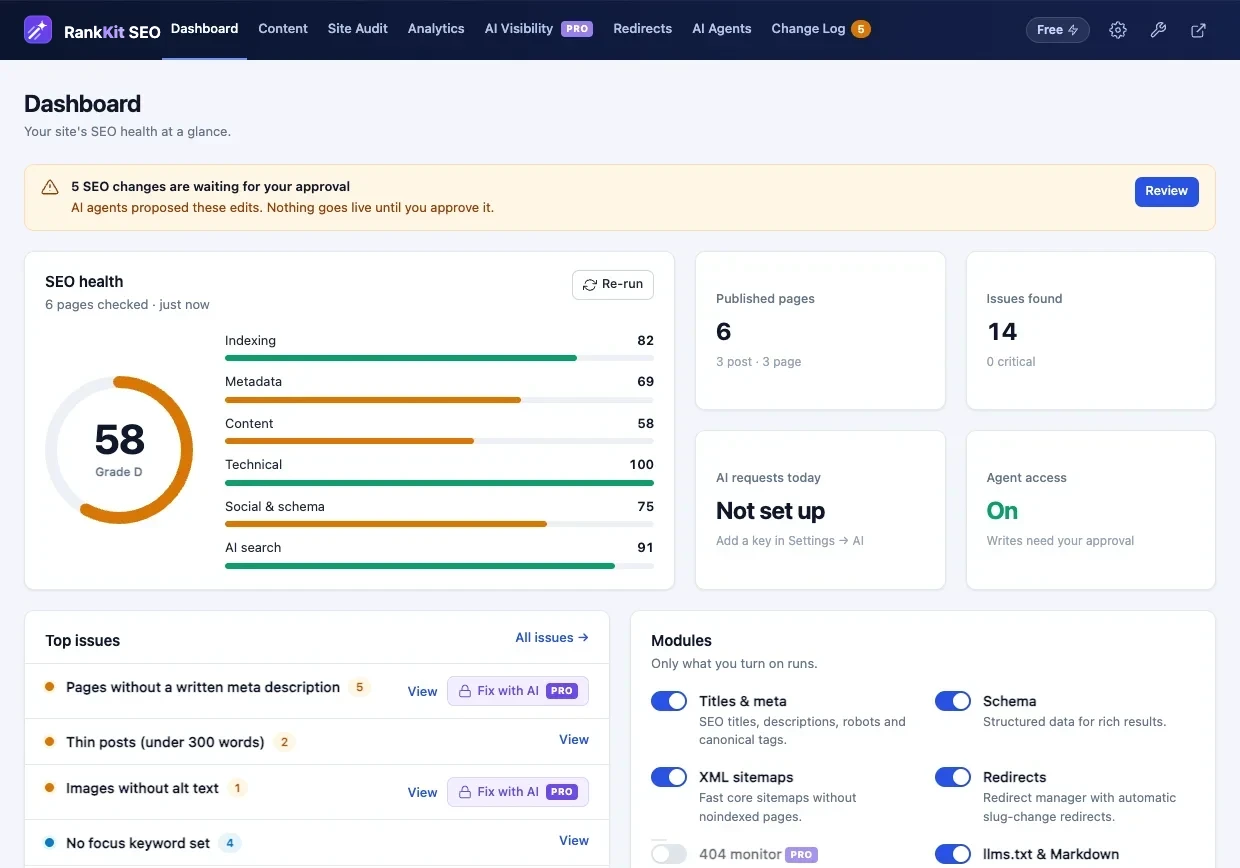Click the Metadata score progress bar
The height and width of the screenshot is (868, 1240).
point(439,400)
